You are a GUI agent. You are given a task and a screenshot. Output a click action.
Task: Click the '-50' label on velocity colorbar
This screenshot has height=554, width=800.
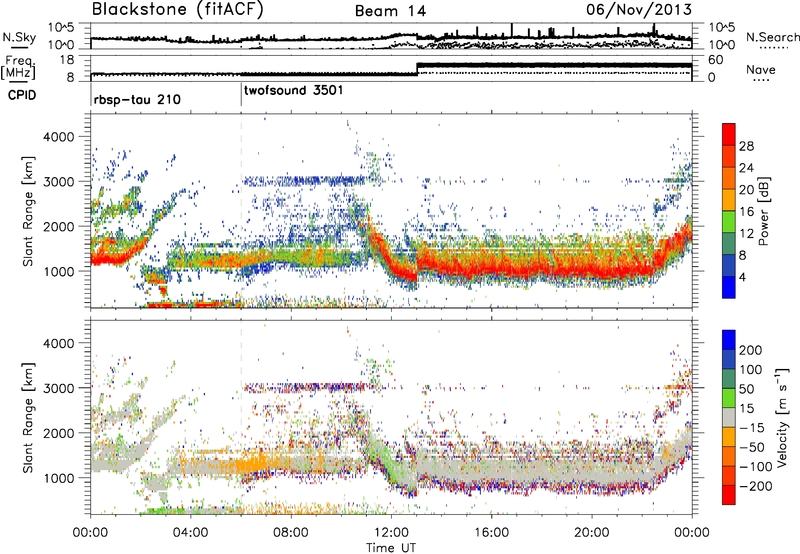[x=752, y=447]
